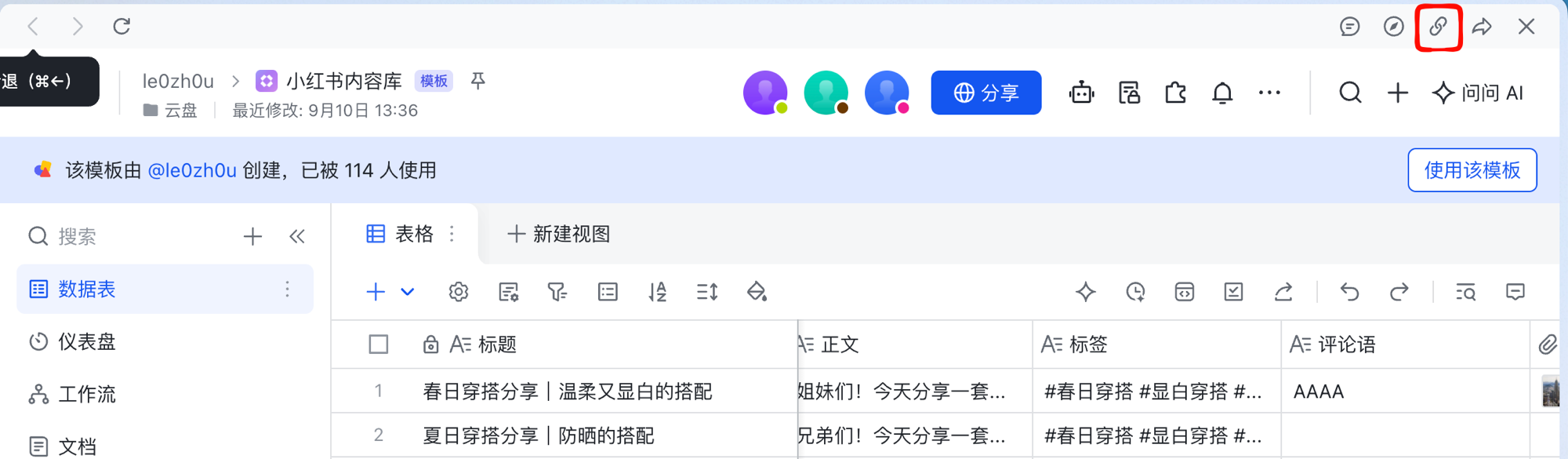
Task: Open 工作流 in the sidebar
Action: (165, 394)
